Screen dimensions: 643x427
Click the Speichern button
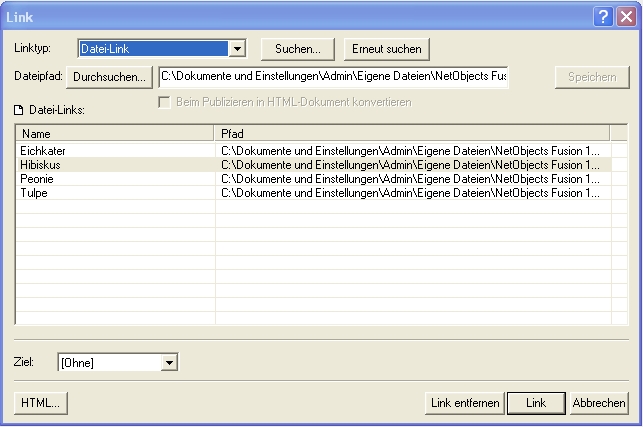(x=592, y=78)
